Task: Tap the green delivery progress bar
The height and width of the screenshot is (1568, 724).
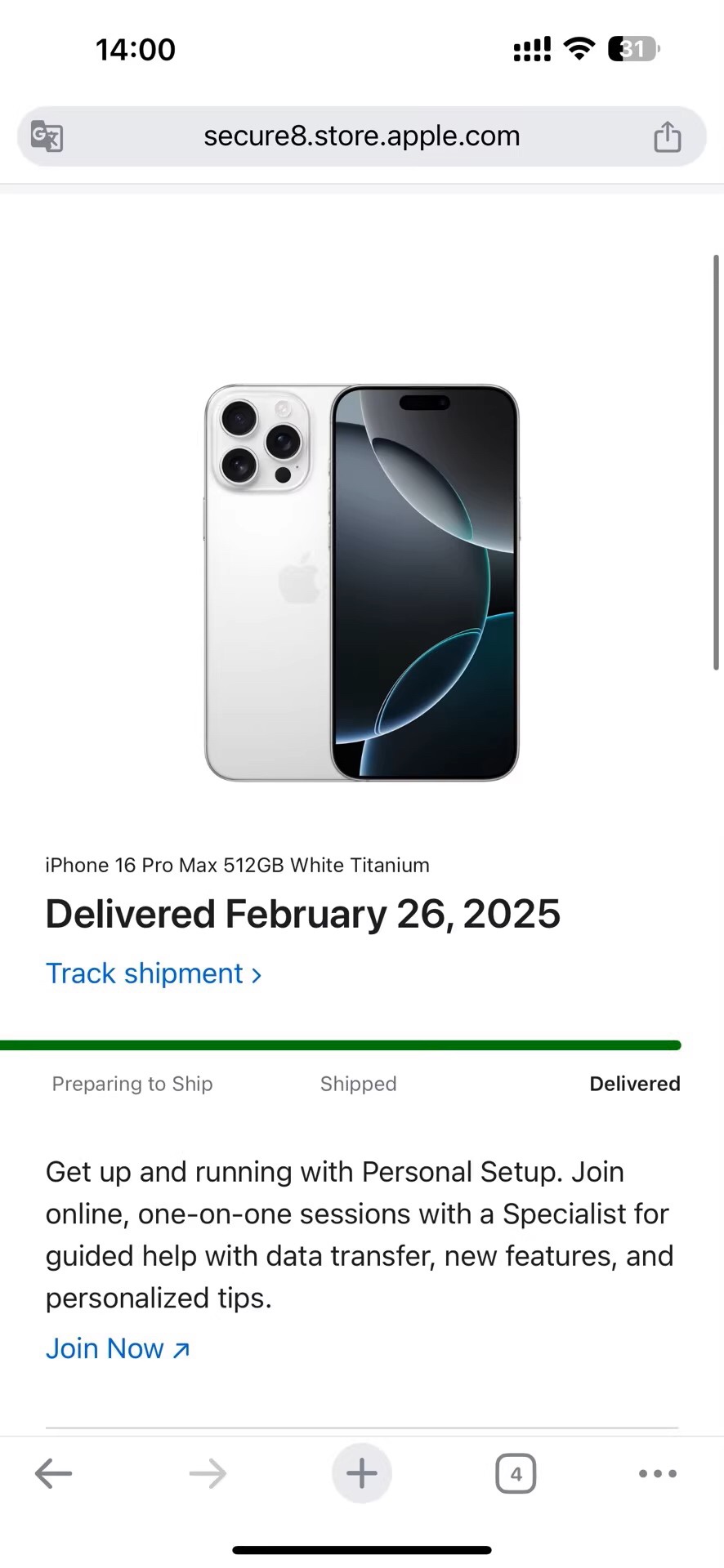Action: tap(341, 1045)
